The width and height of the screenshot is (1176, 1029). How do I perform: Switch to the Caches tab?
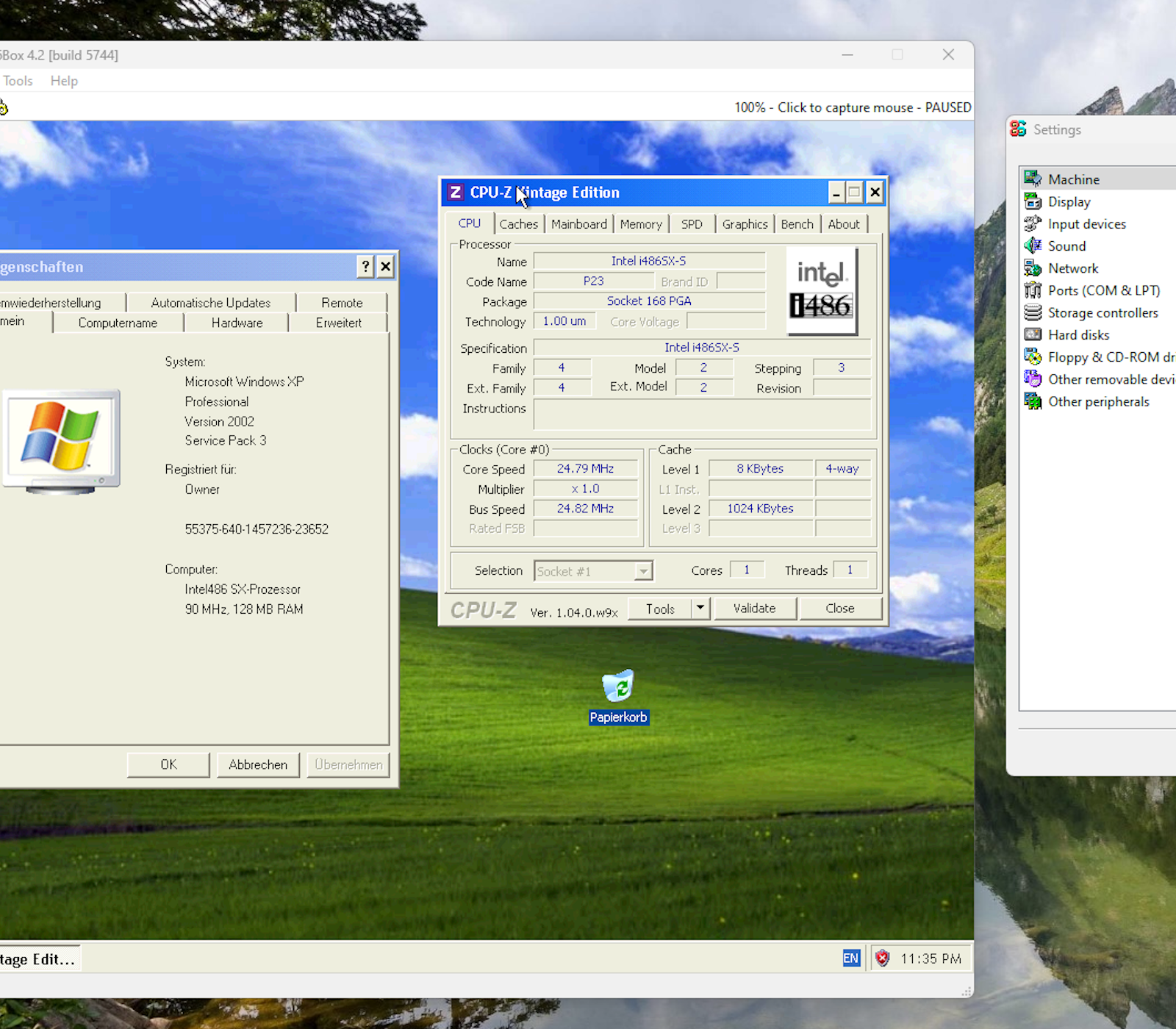point(518,224)
